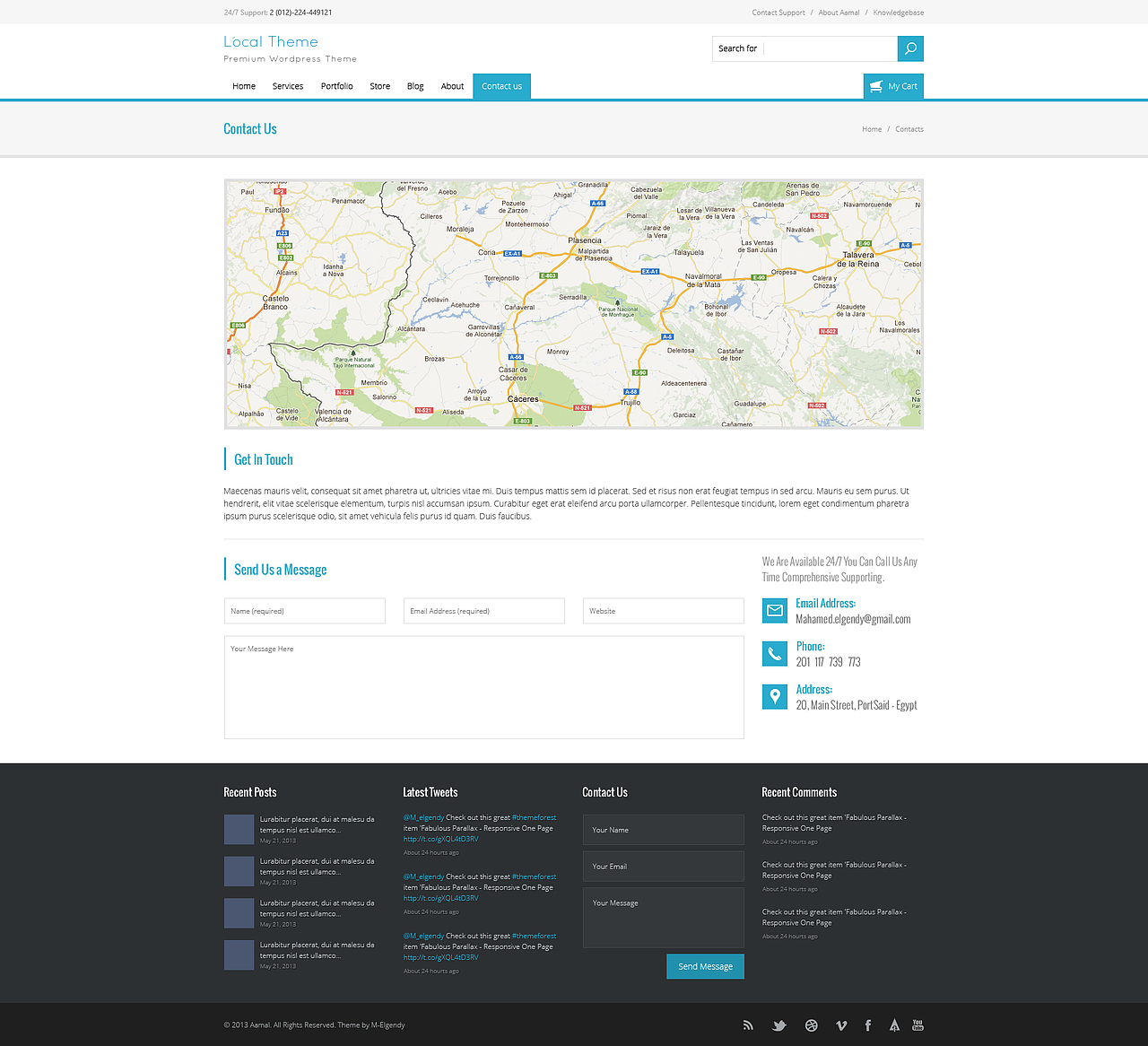Screen dimensions: 1148x1046
Task: Click the Address: label
Action: tap(814, 689)
